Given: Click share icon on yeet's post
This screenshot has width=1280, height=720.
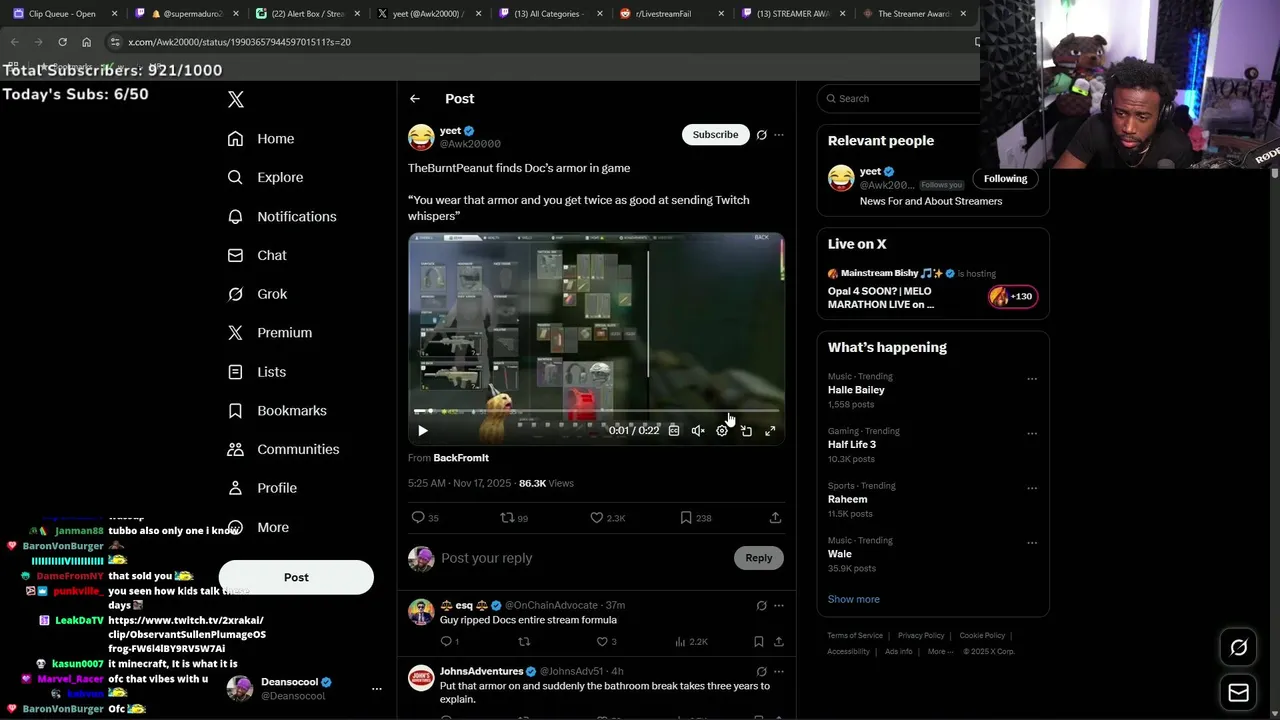Looking at the screenshot, I should 775,518.
